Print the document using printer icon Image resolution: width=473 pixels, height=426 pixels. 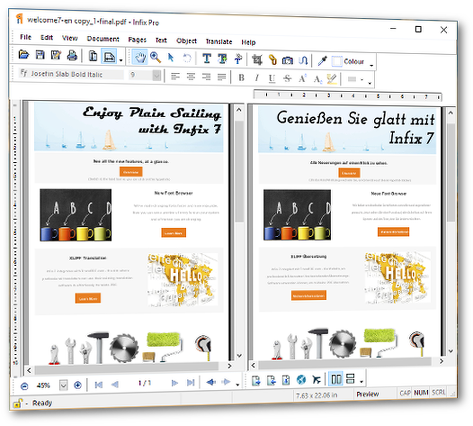72,55
